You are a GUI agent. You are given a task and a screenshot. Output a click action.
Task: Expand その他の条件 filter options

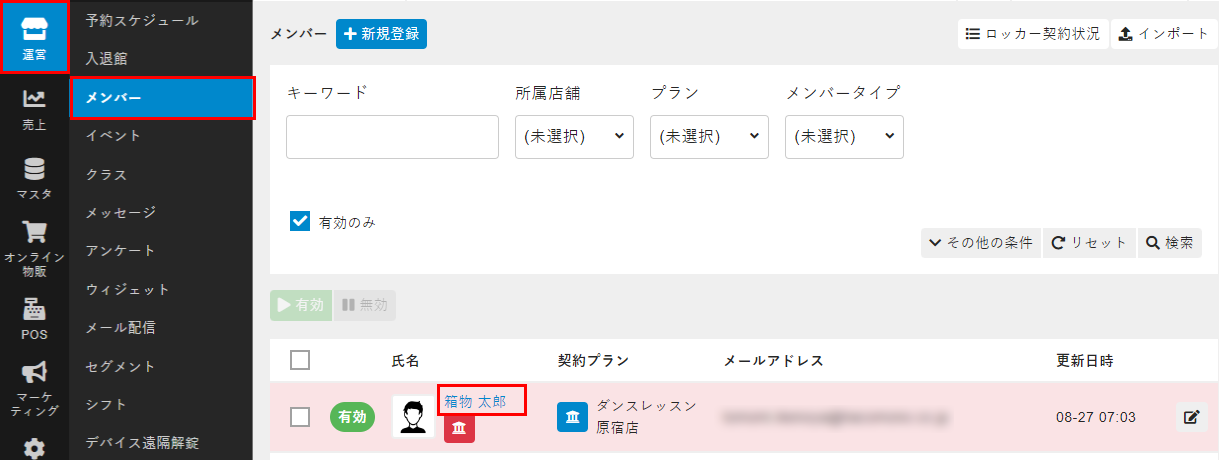980,243
